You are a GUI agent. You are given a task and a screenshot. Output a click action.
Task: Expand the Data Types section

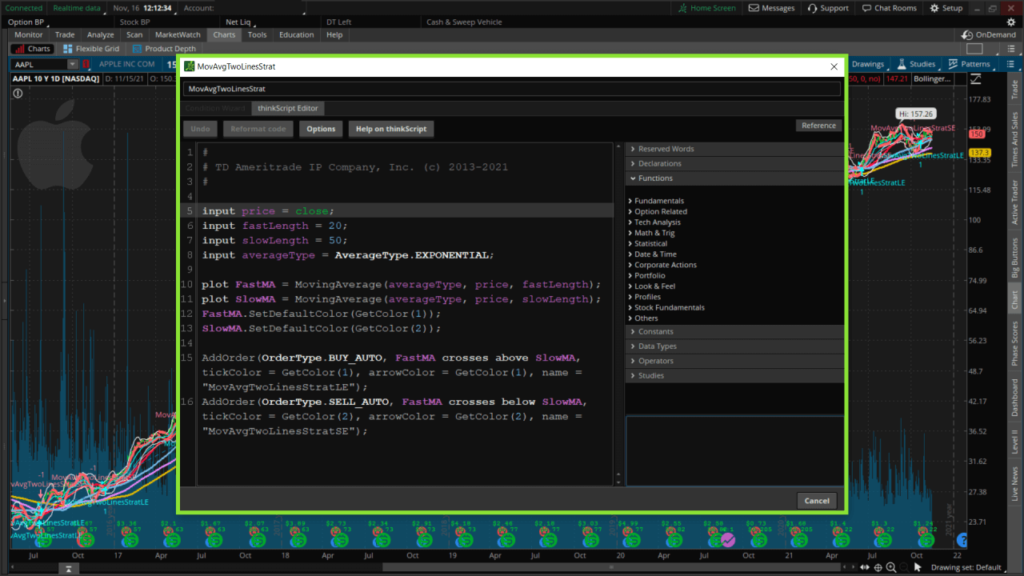point(734,346)
